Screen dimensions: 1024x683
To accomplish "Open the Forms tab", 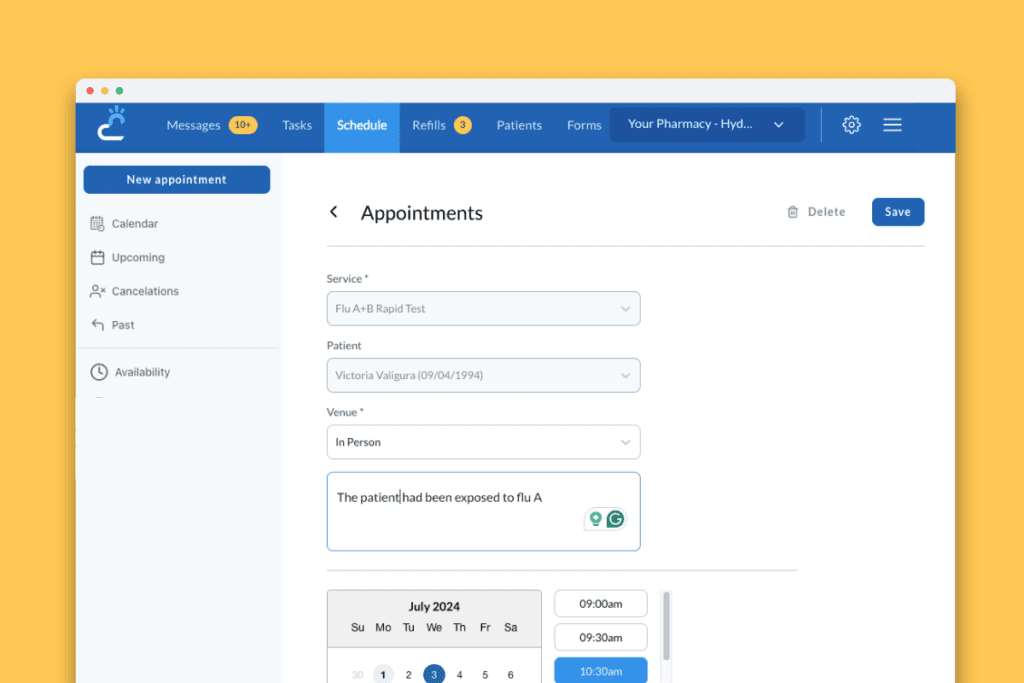I will [x=584, y=125].
